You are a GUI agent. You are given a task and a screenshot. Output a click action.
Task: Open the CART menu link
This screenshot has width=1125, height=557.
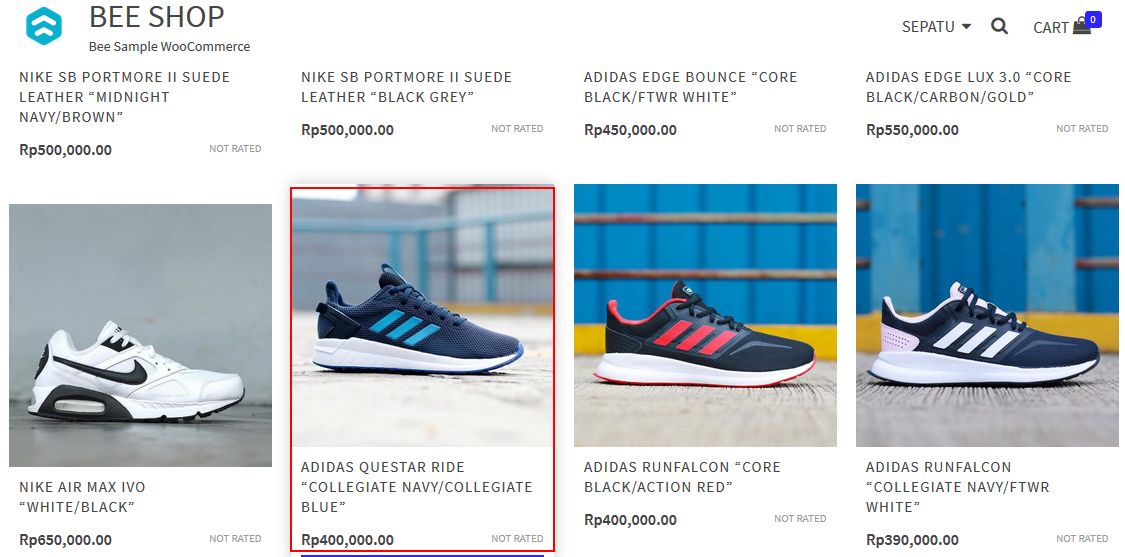point(1051,27)
